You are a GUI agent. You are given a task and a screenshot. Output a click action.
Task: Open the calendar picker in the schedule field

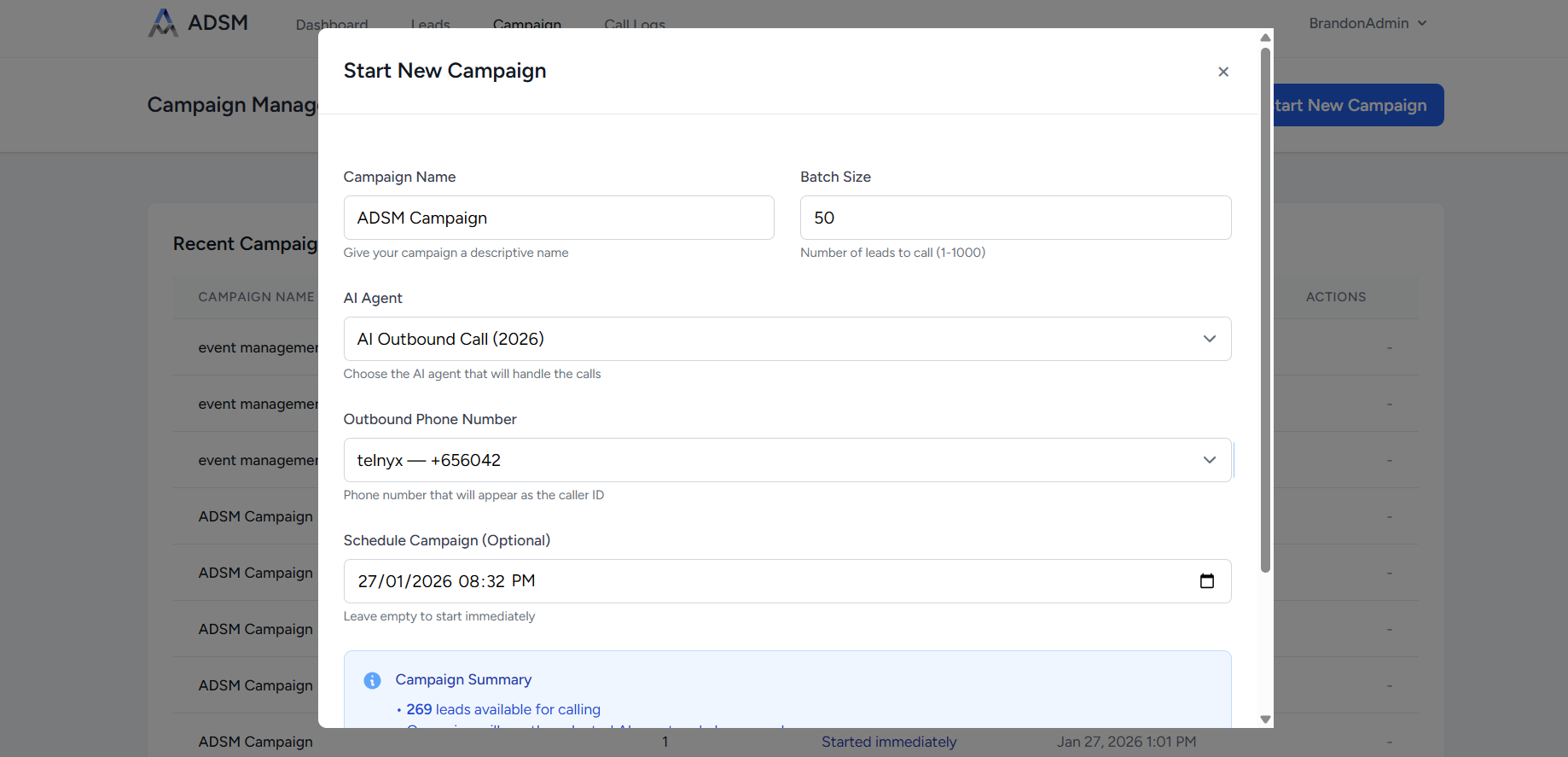coord(1207,581)
